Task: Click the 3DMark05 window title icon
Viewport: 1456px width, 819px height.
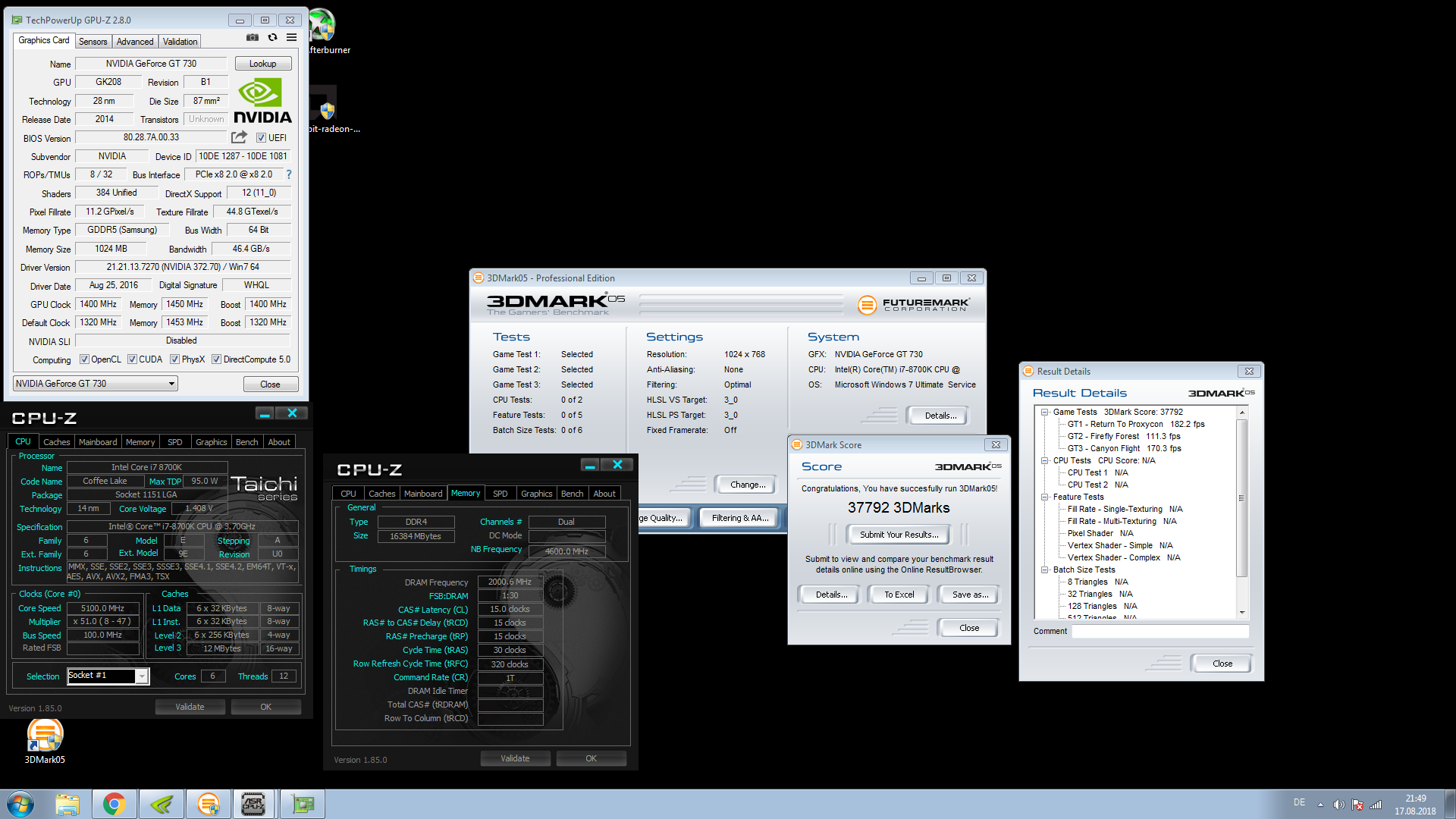Action: coord(479,278)
